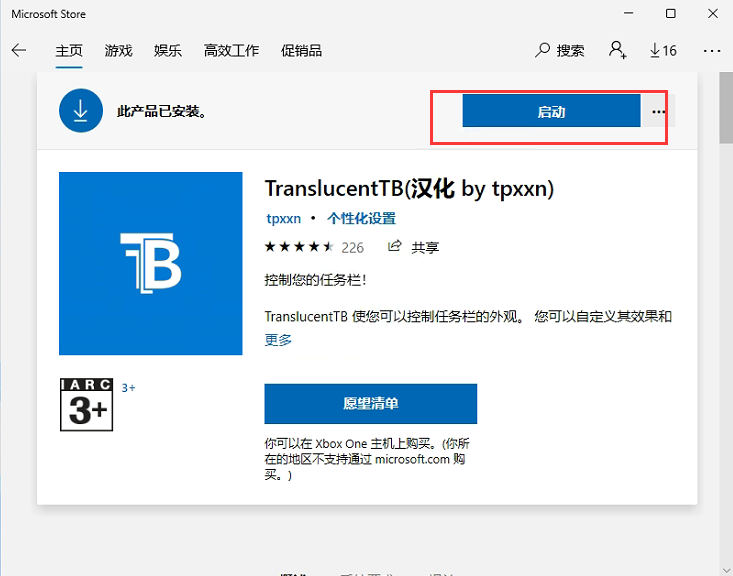Select the 高效工作 tab
This screenshot has height=576, width=733.
pos(231,50)
